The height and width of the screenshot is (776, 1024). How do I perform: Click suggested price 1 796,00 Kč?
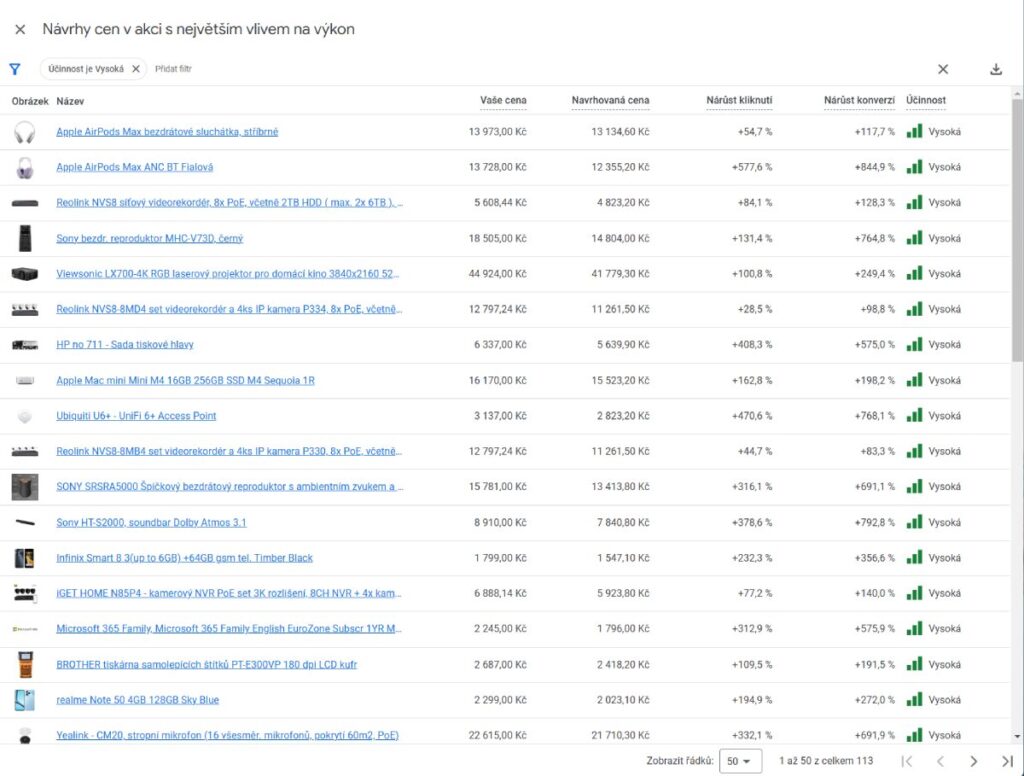click(623, 628)
